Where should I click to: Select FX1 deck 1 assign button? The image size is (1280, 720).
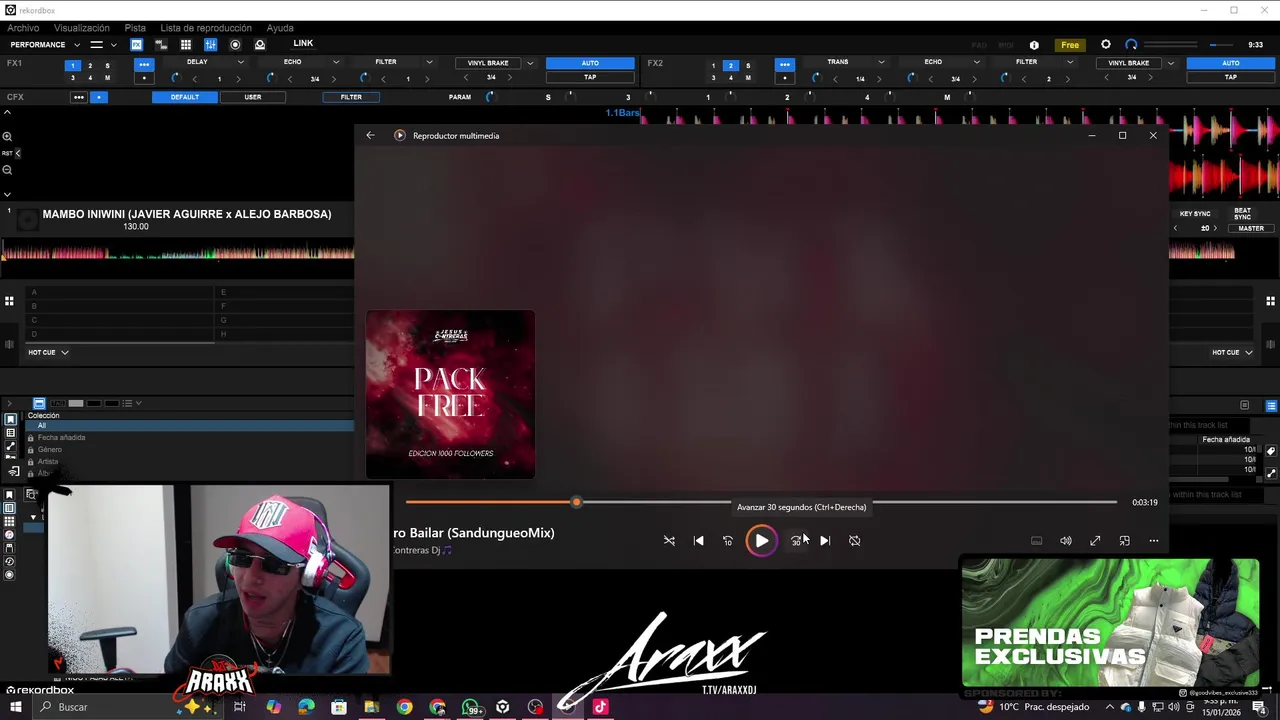point(72,66)
